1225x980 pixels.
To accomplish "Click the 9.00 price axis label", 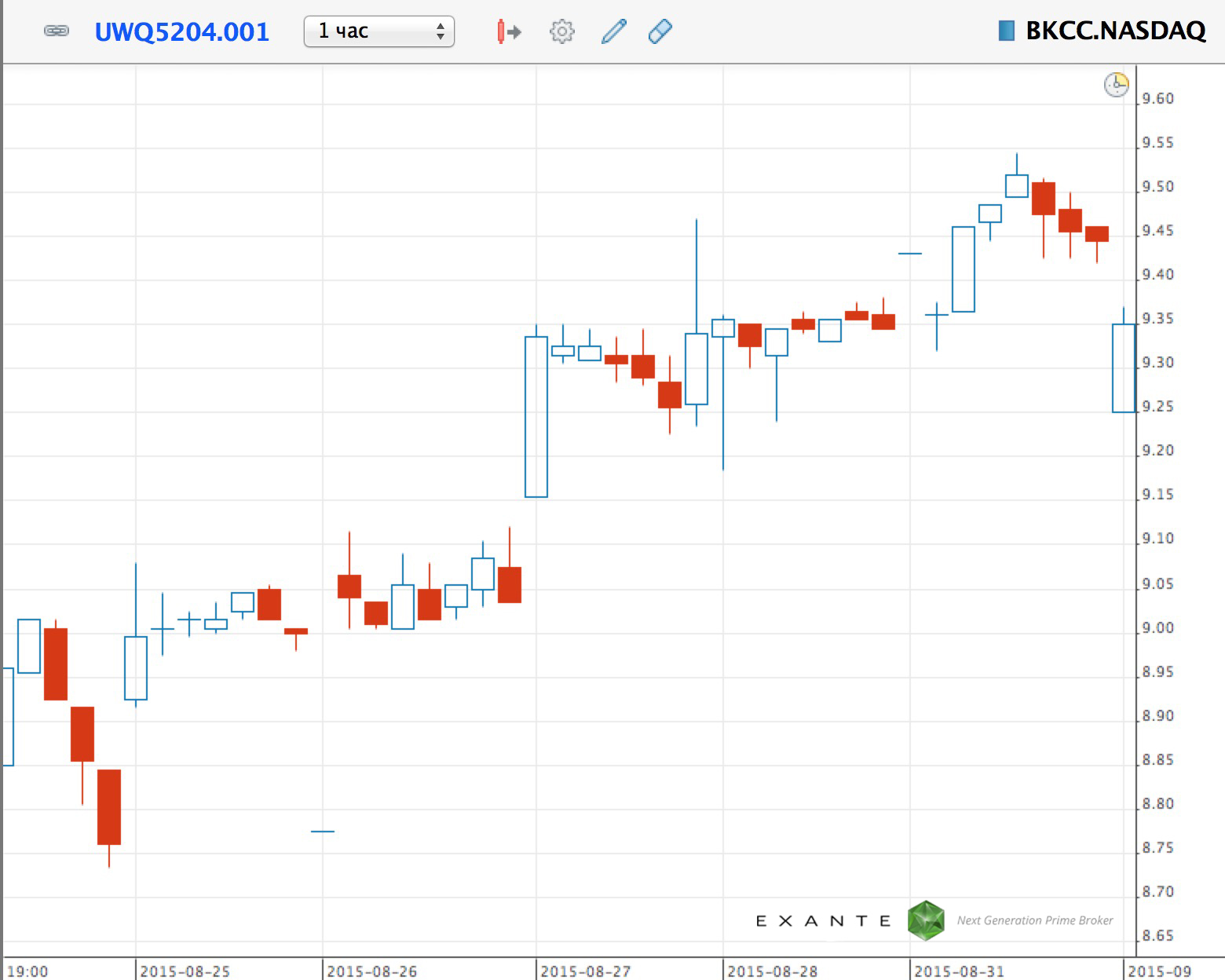I will 1157,628.
